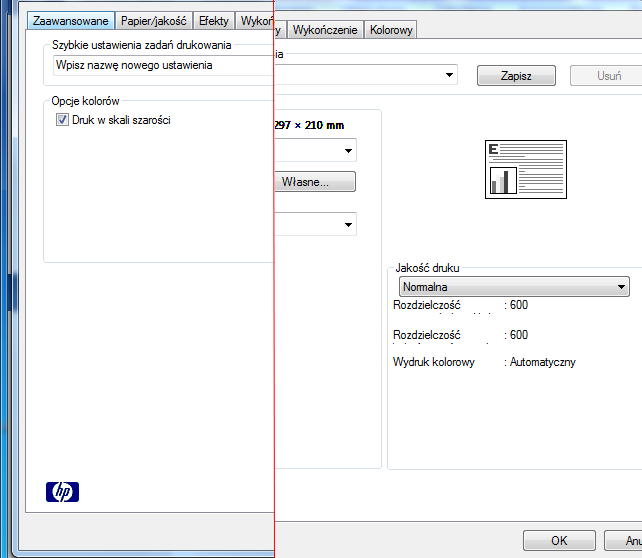Switch to the Kolorowy tab
Screen dimensions: 642x558
(391, 30)
